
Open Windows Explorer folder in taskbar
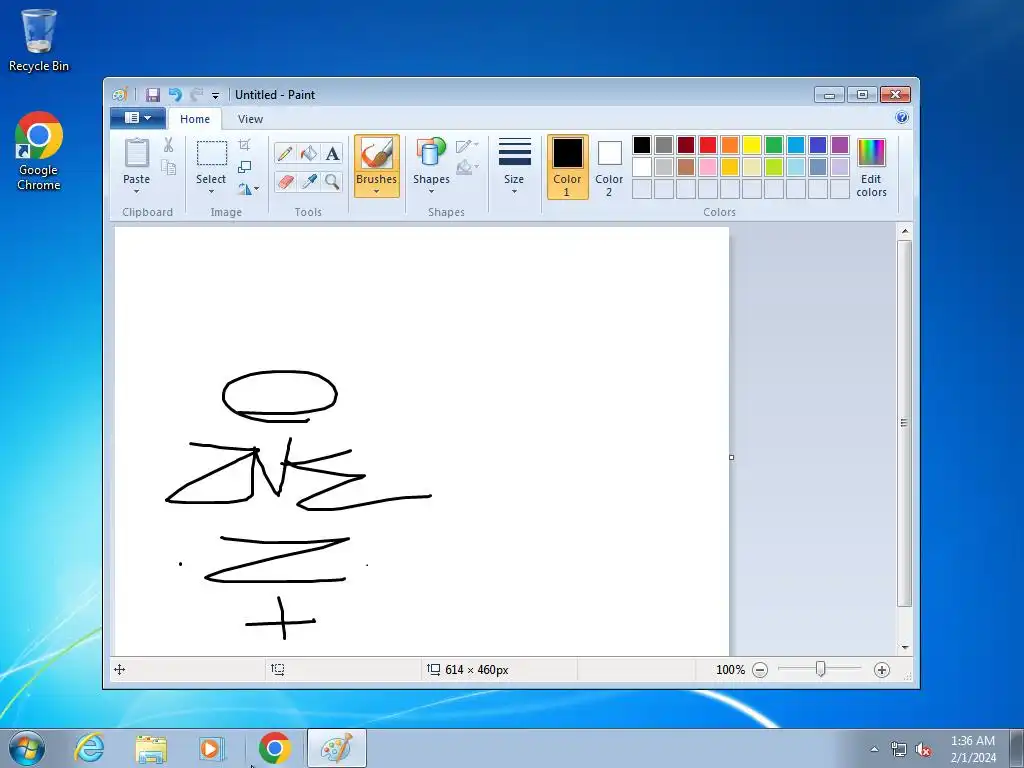151,748
